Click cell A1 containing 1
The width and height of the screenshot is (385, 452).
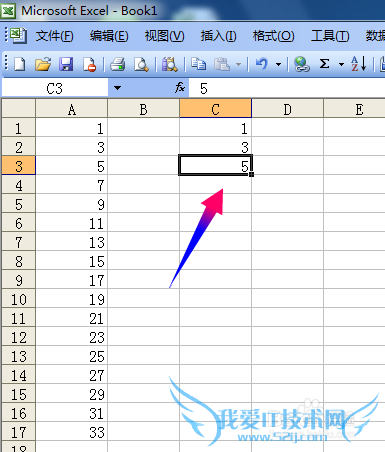click(72, 128)
